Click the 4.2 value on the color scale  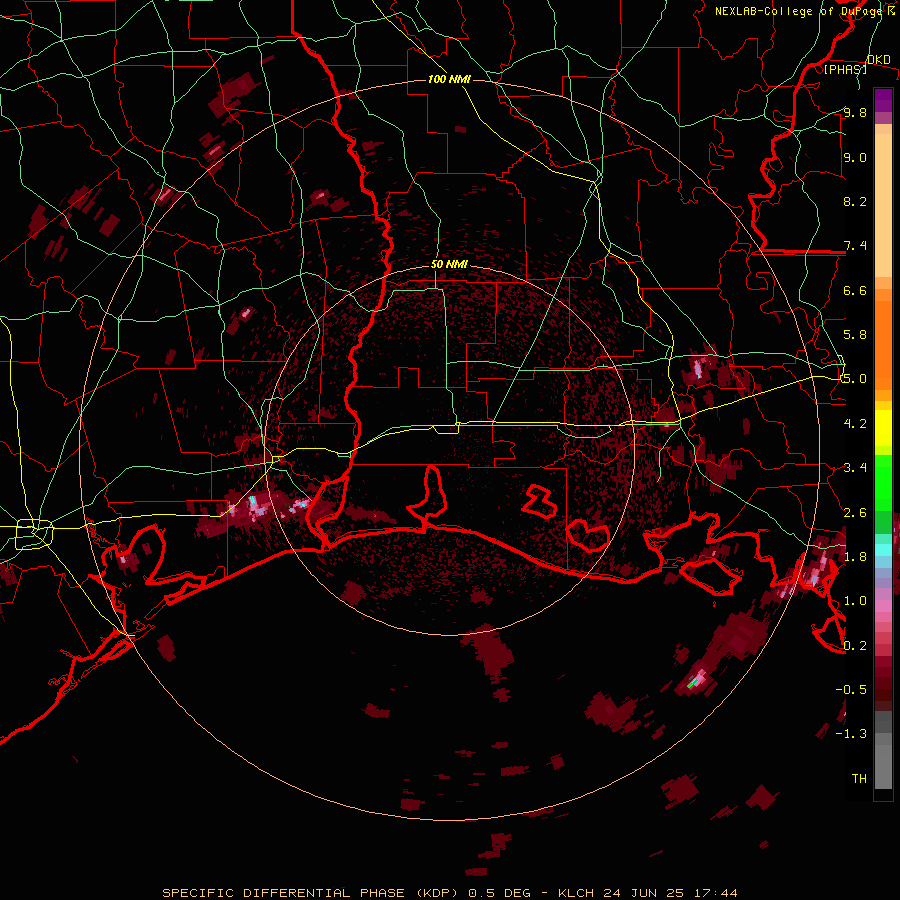tap(855, 424)
